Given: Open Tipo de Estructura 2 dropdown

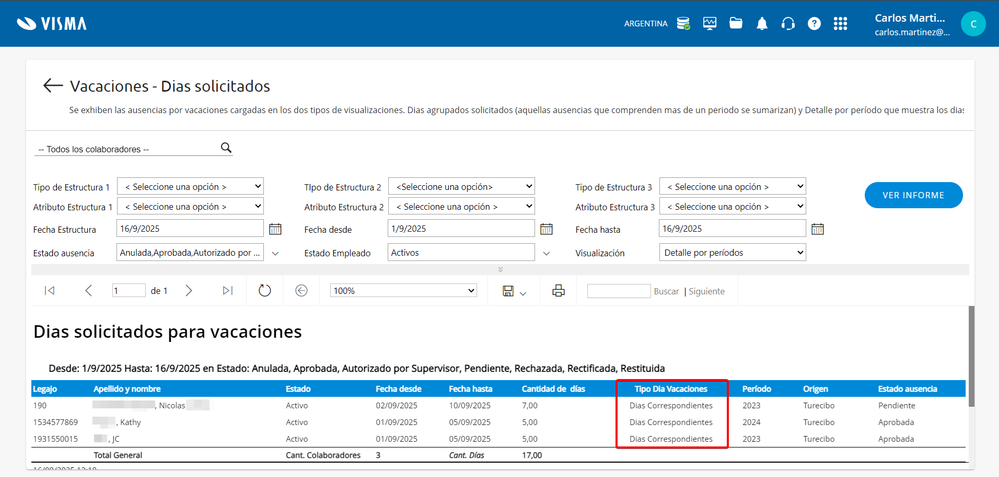Looking at the screenshot, I should (461, 187).
